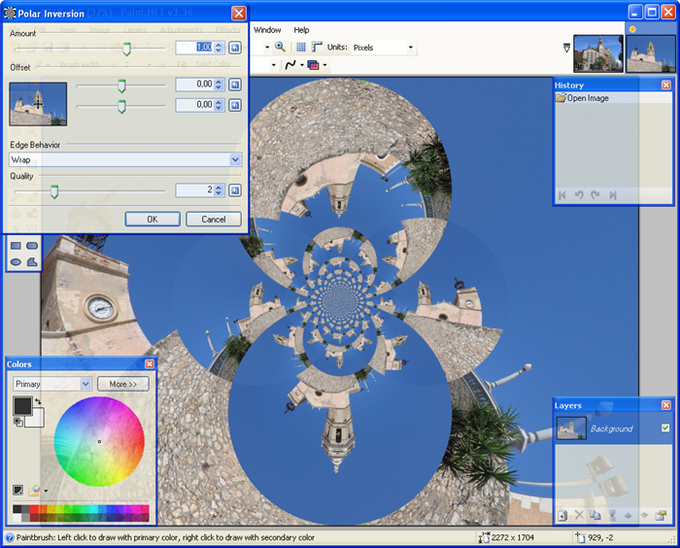
Task: Reset colors to black and white
Action: click(x=18, y=422)
